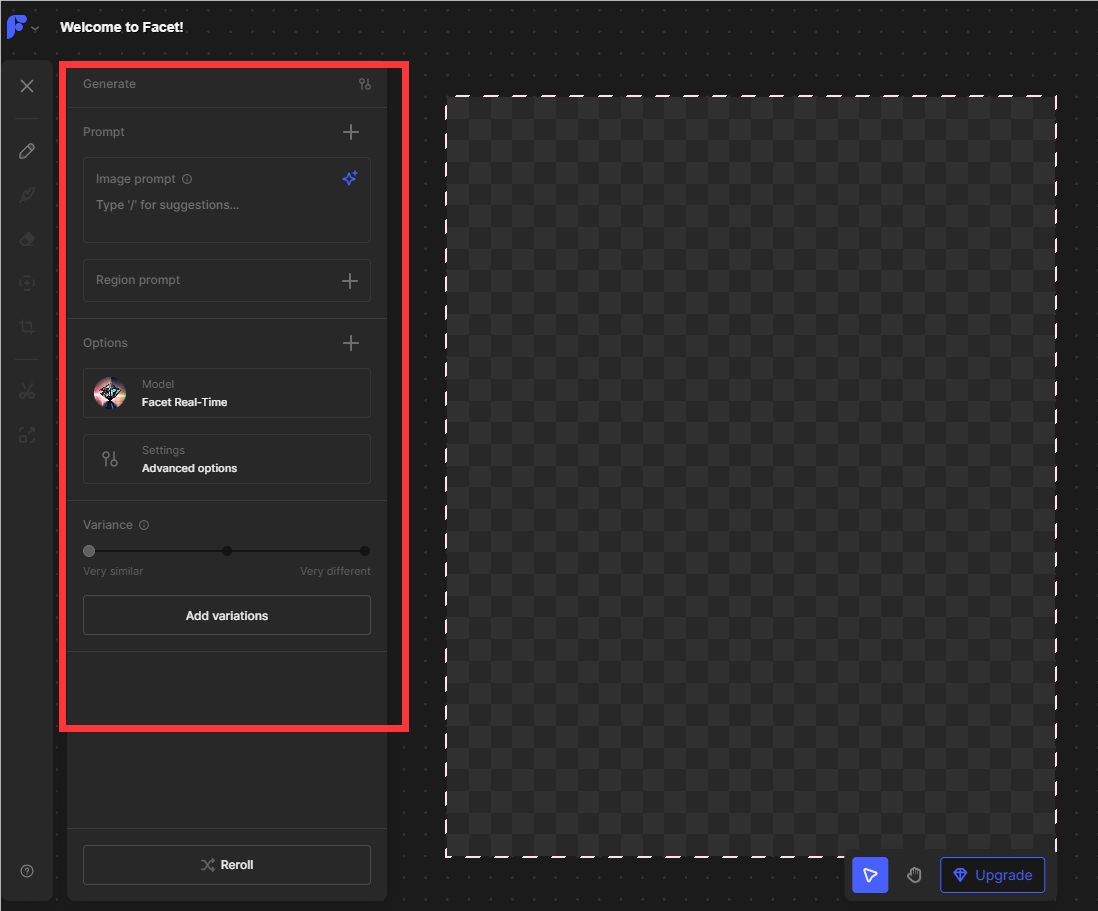This screenshot has width=1098, height=911.
Task: Open the Model Facet Real-Time selector
Action: [x=227, y=393]
